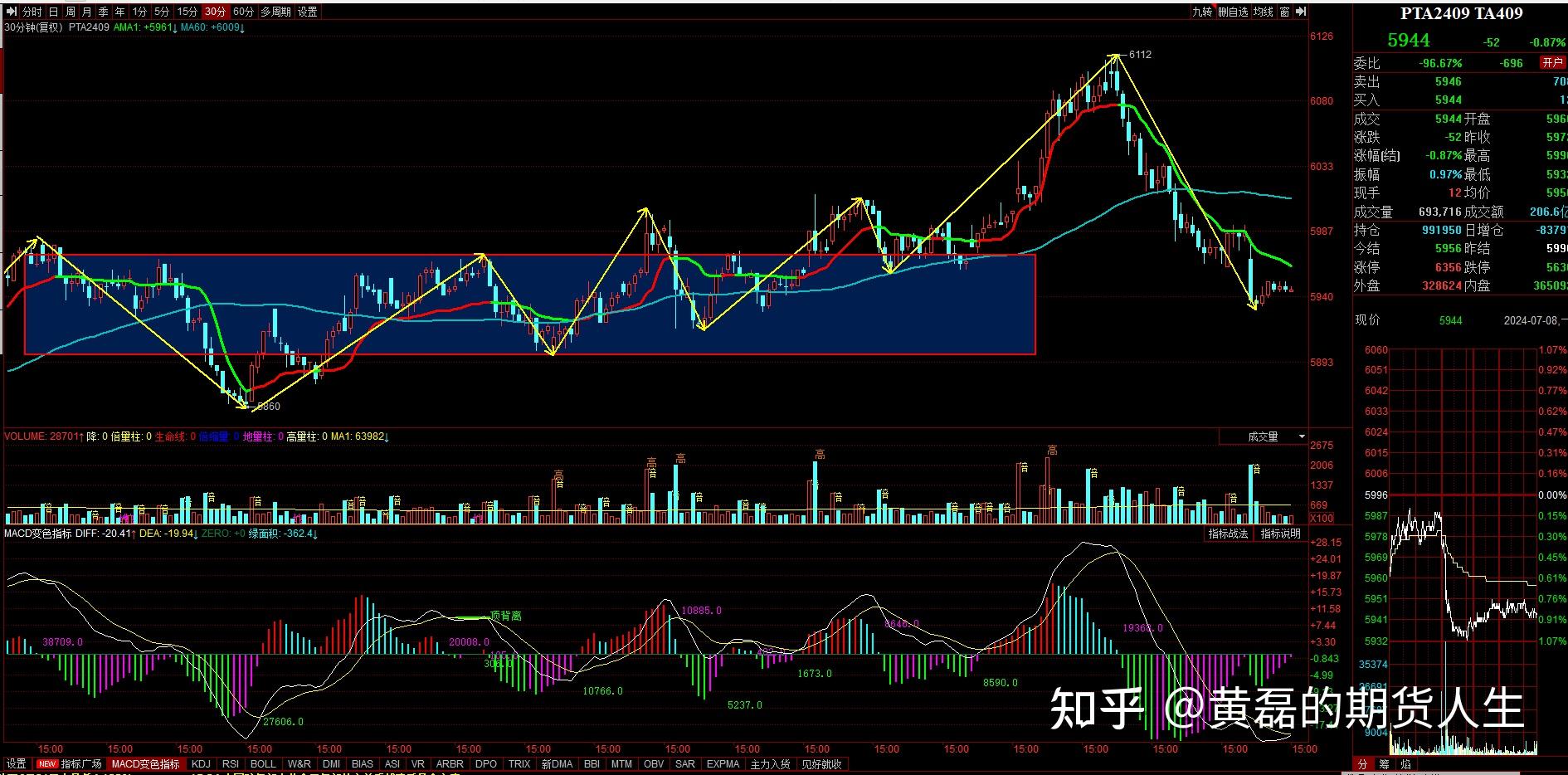This screenshot has height=775, width=1568.
Task: Switch chart to 60分 period
Action: click(244, 12)
